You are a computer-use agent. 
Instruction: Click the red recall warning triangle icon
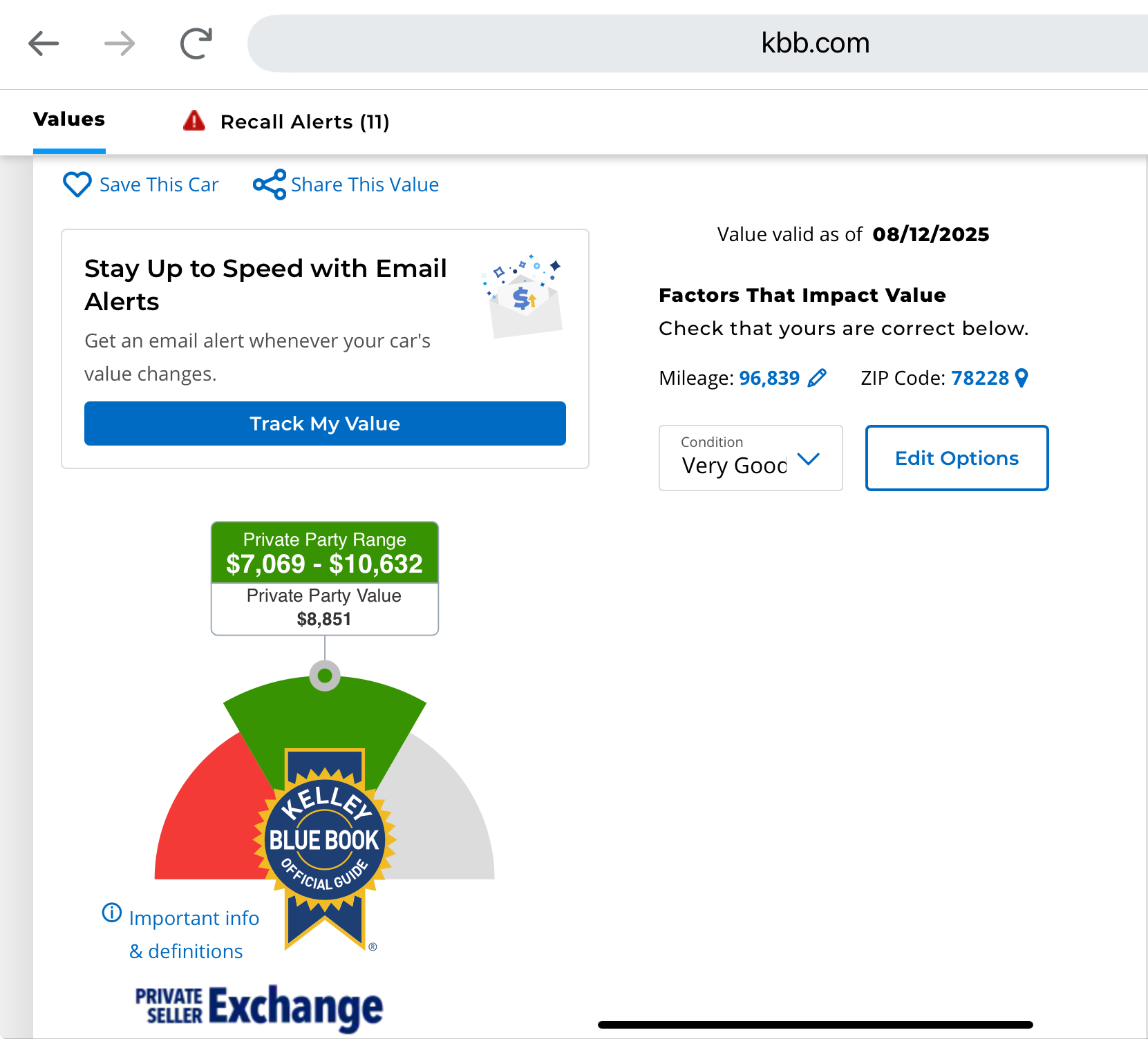click(194, 121)
